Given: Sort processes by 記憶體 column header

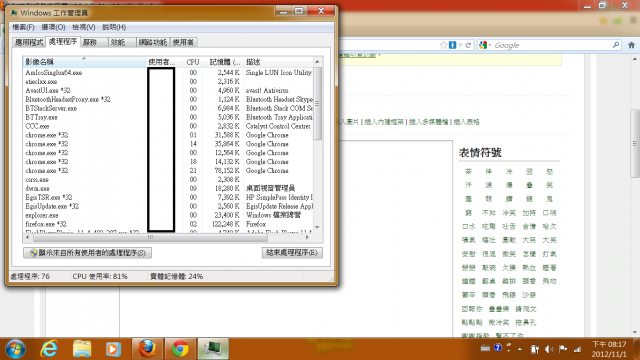Looking at the screenshot, I should coord(223,62).
